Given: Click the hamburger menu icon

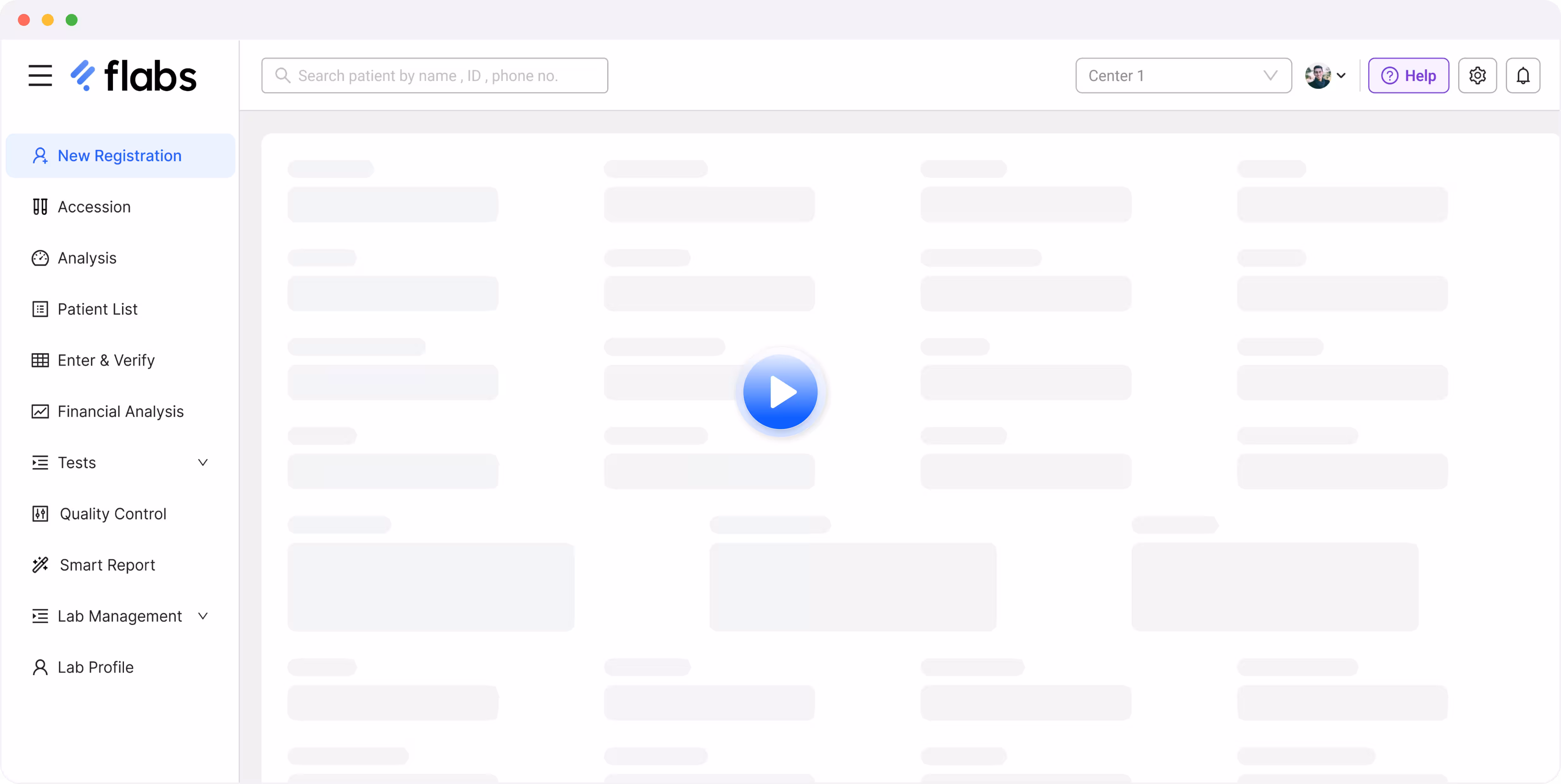Looking at the screenshot, I should [40, 76].
